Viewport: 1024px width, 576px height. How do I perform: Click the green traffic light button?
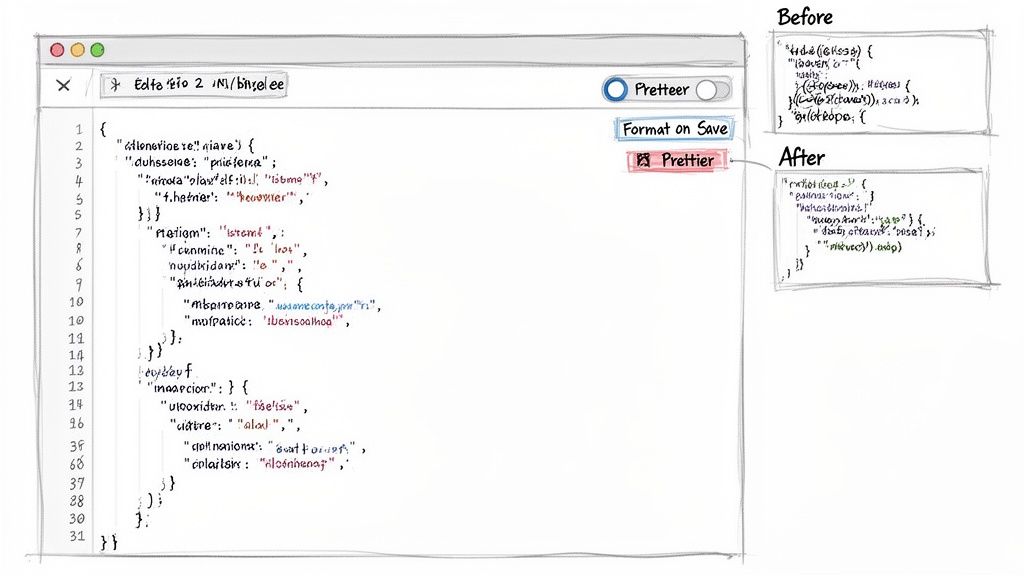[95, 48]
